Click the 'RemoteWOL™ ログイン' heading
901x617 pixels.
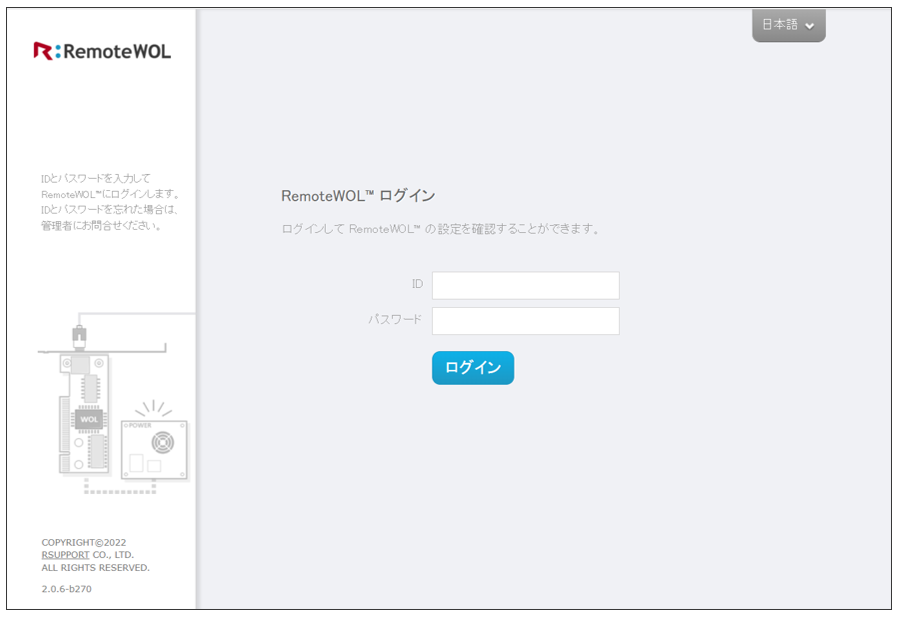click(x=358, y=196)
